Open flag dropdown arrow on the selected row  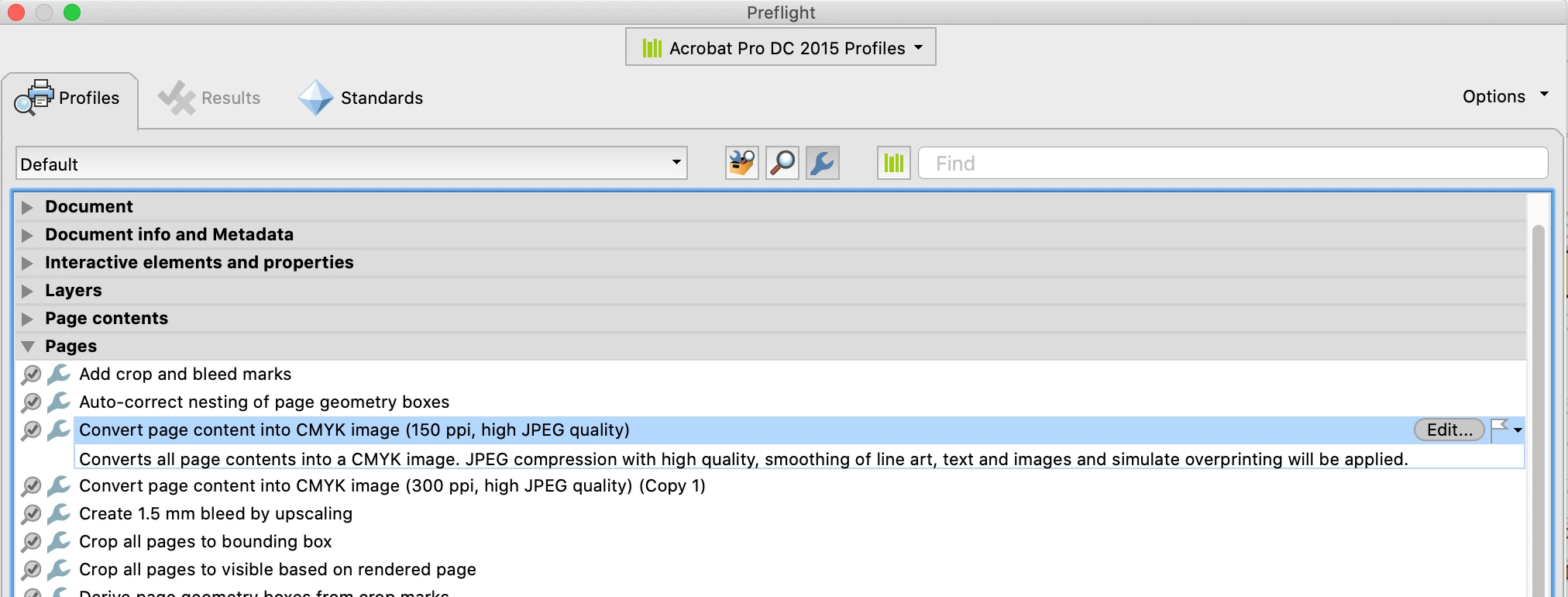[1518, 430]
